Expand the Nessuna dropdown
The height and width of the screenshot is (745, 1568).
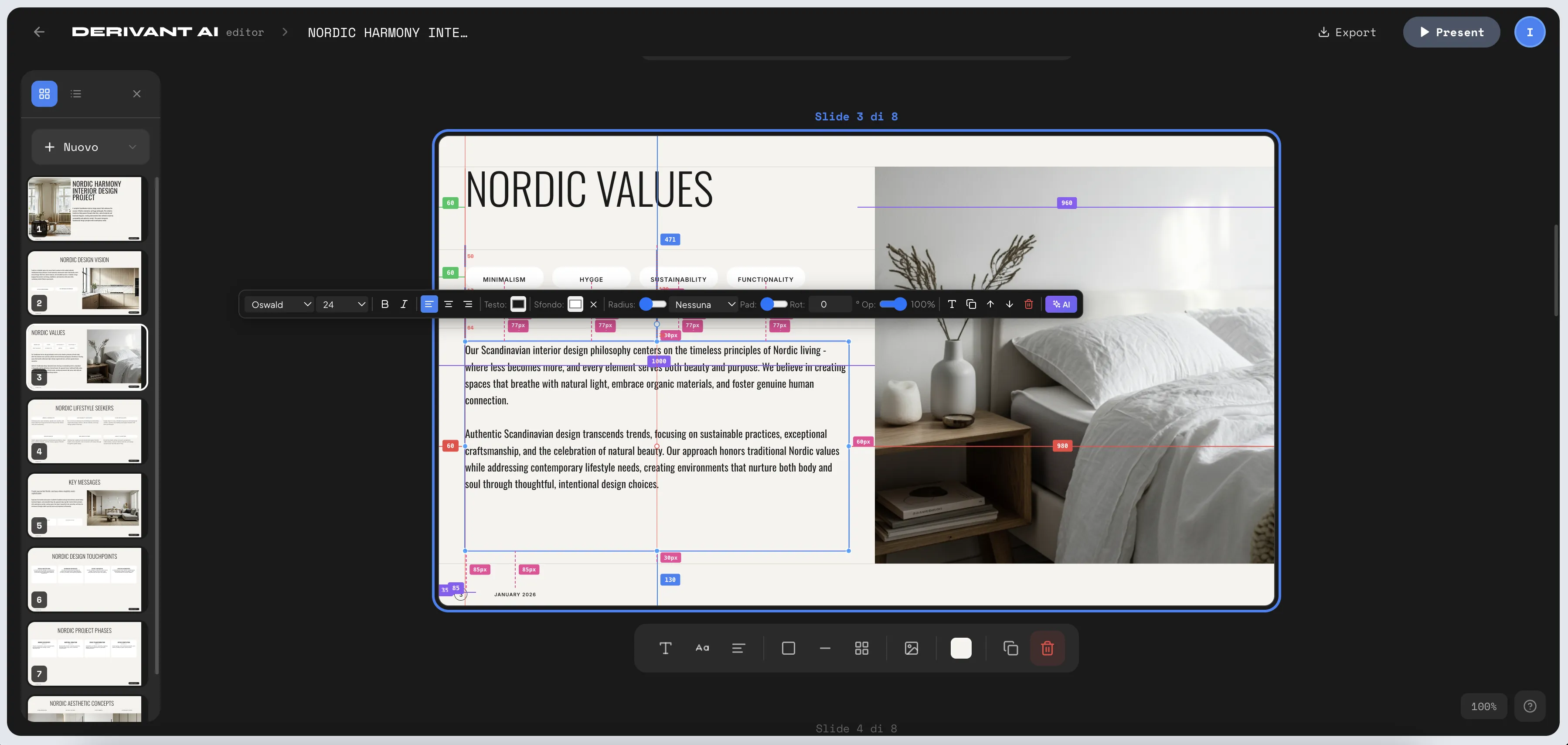[704, 304]
